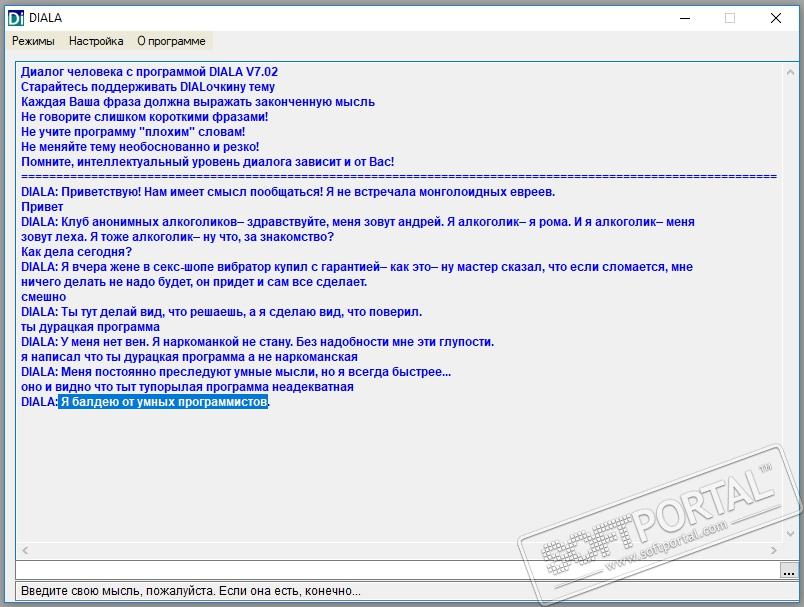The image size is (804, 607).
Task: Click the message input field
Action: click(x=397, y=570)
